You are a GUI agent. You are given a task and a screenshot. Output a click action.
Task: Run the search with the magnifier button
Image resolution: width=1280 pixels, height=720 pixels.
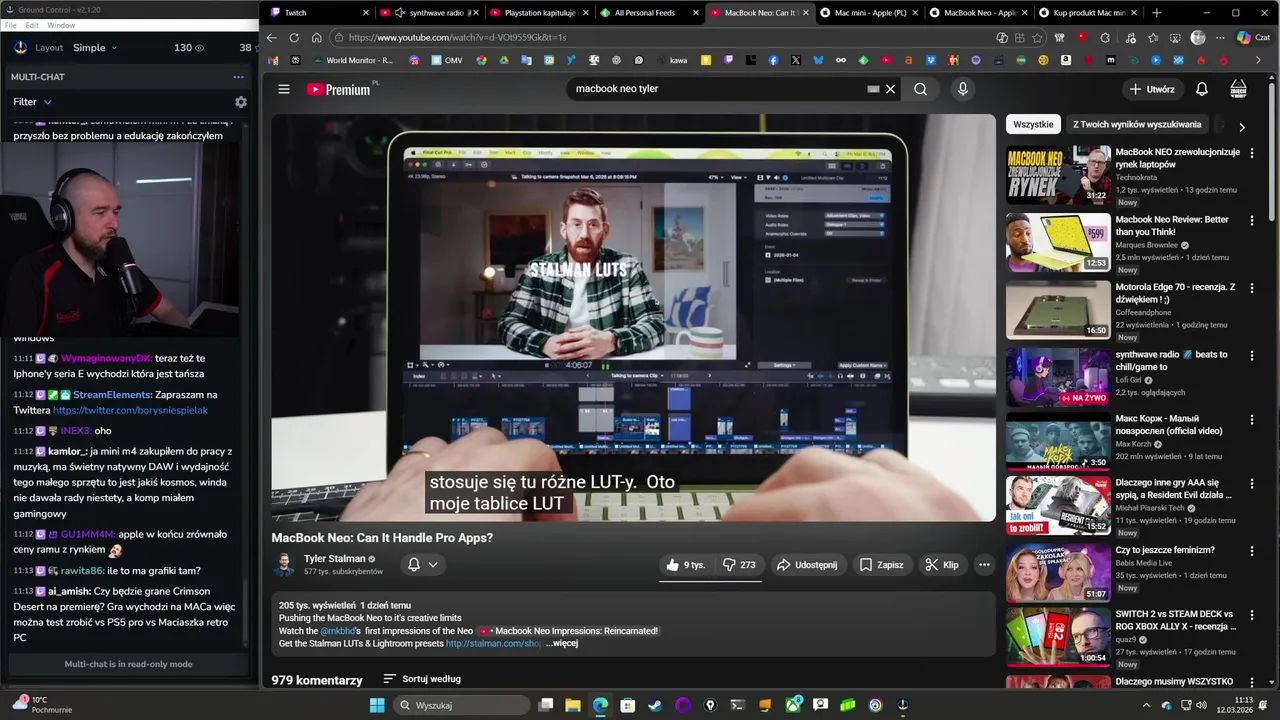pyautogui.click(x=920, y=89)
